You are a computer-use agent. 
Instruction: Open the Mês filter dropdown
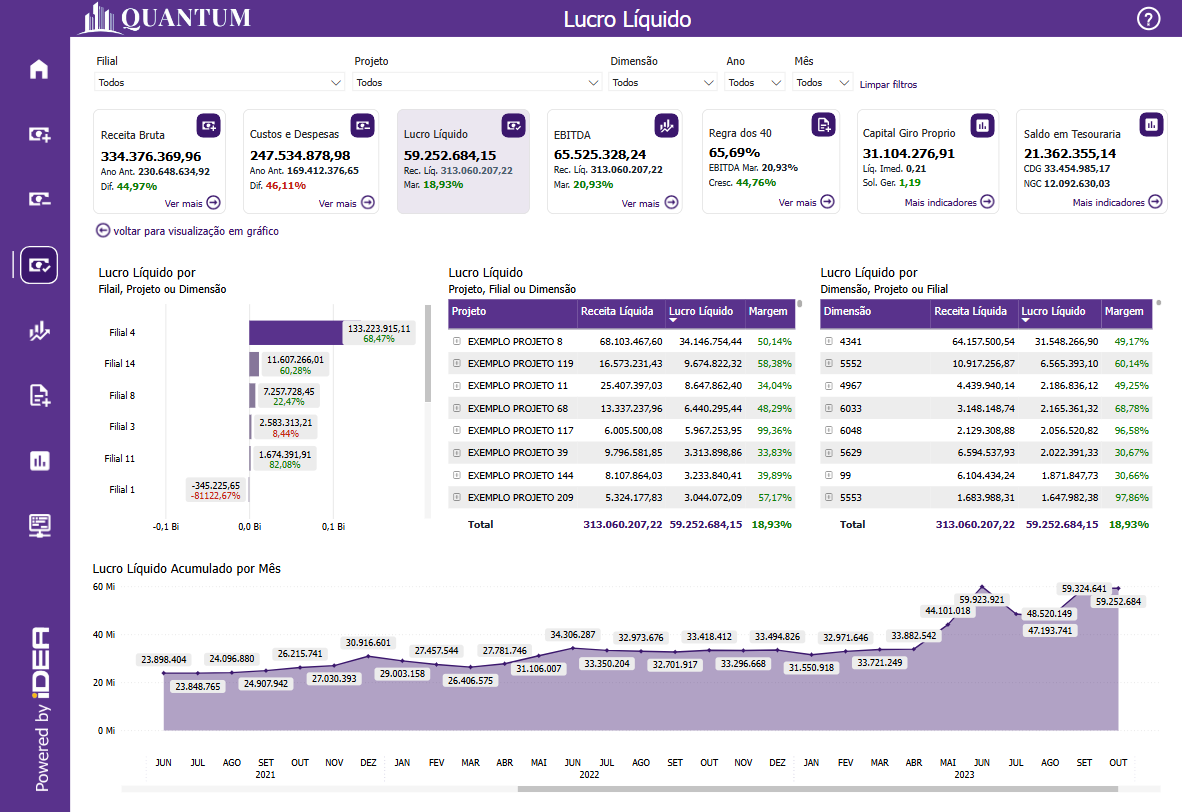tap(822, 82)
